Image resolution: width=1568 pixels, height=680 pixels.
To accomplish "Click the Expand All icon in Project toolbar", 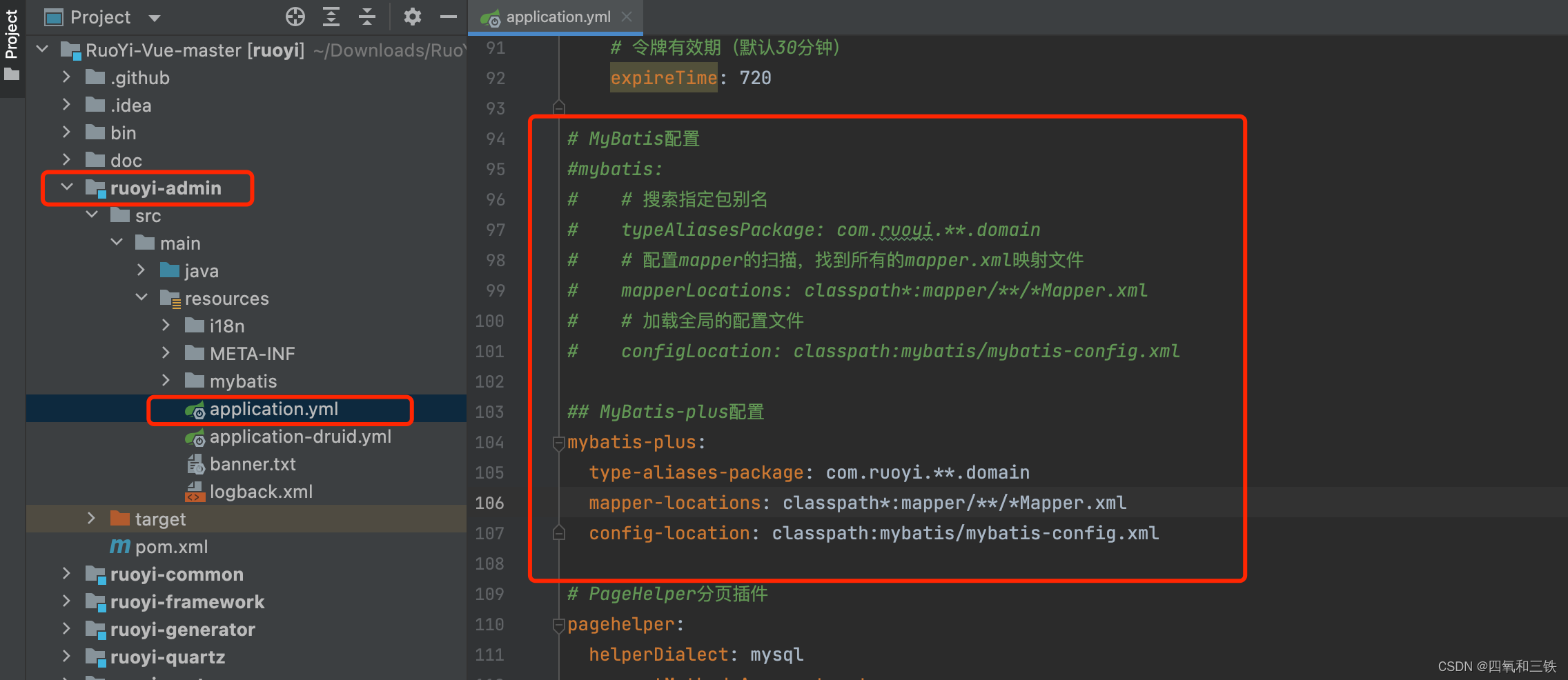I will 331,17.
